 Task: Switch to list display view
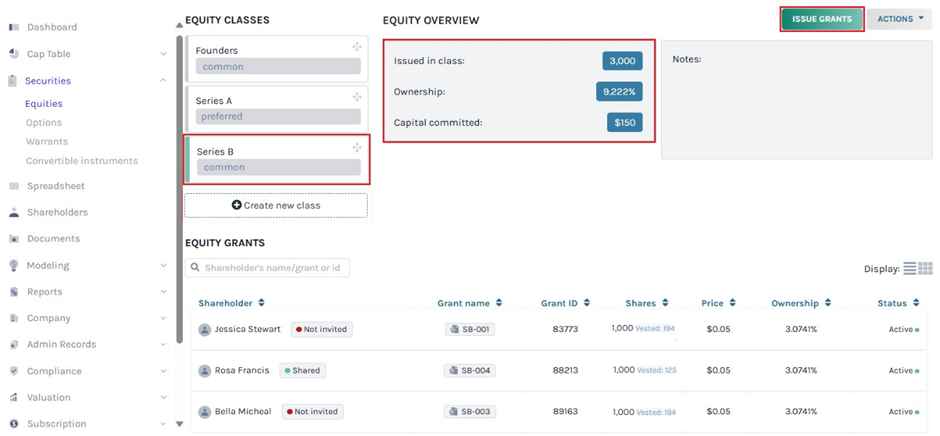point(910,269)
